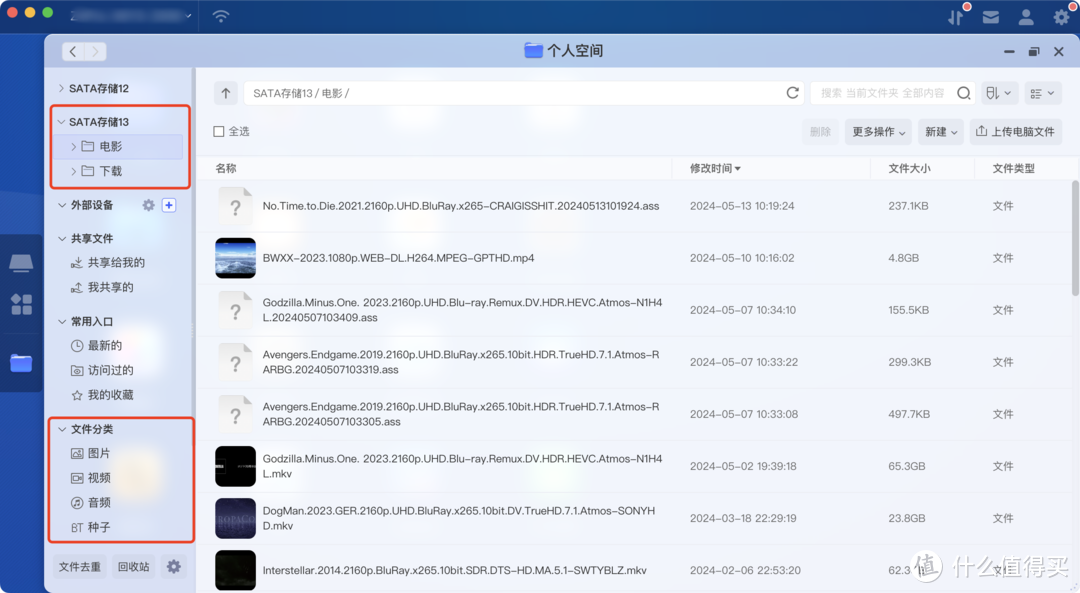Sort by 修改时间 column header
This screenshot has height=593, width=1080.
coord(715,169)
